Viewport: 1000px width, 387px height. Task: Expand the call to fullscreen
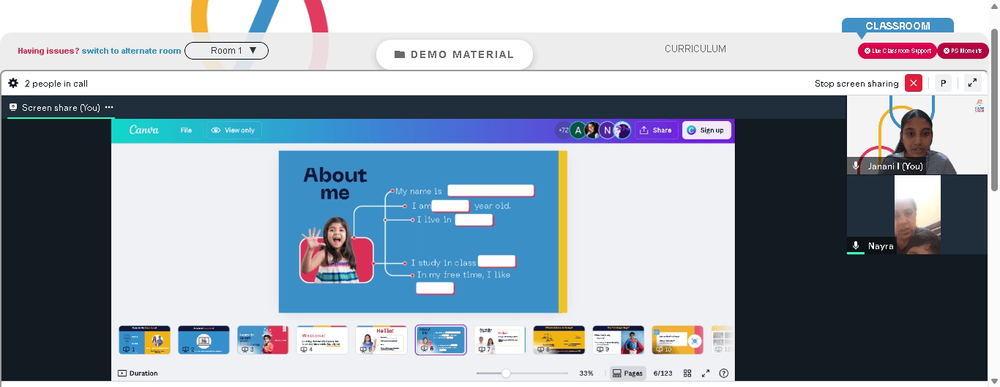972,83
